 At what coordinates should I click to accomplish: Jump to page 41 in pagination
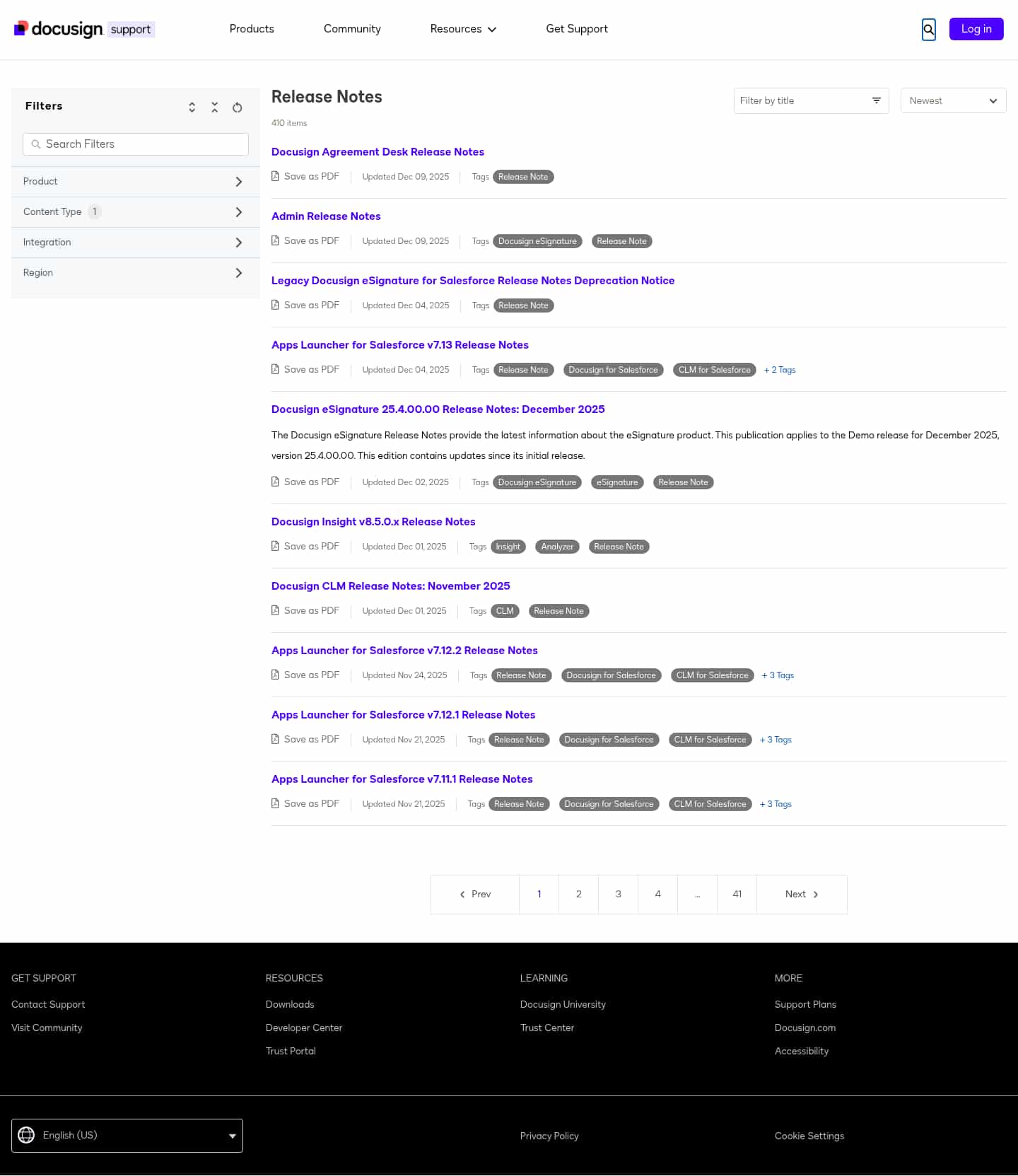point(737,895)
